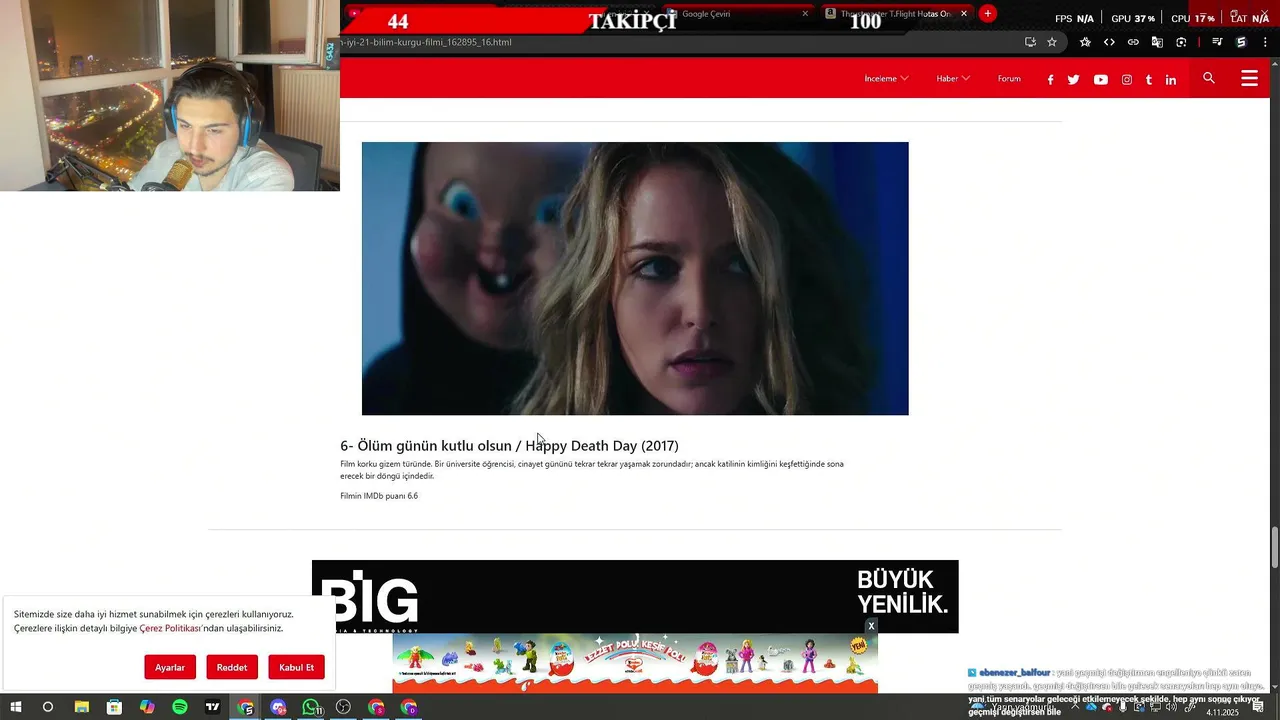Open the site's Twitter icon
Screen dimensions: 1280x720
point(1073,80)
